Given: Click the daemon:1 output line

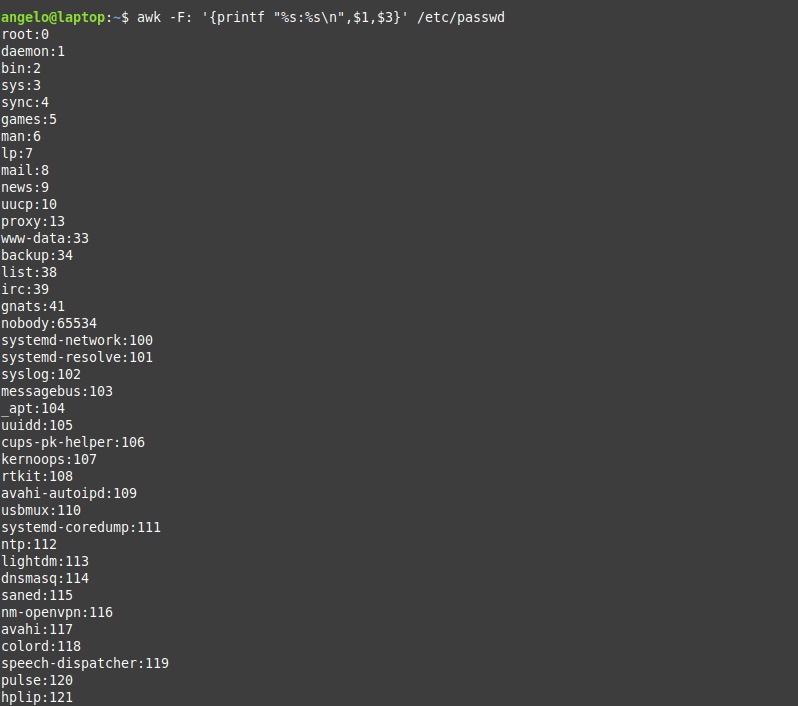Looking at the screenshot, I should tap(33, 51).
